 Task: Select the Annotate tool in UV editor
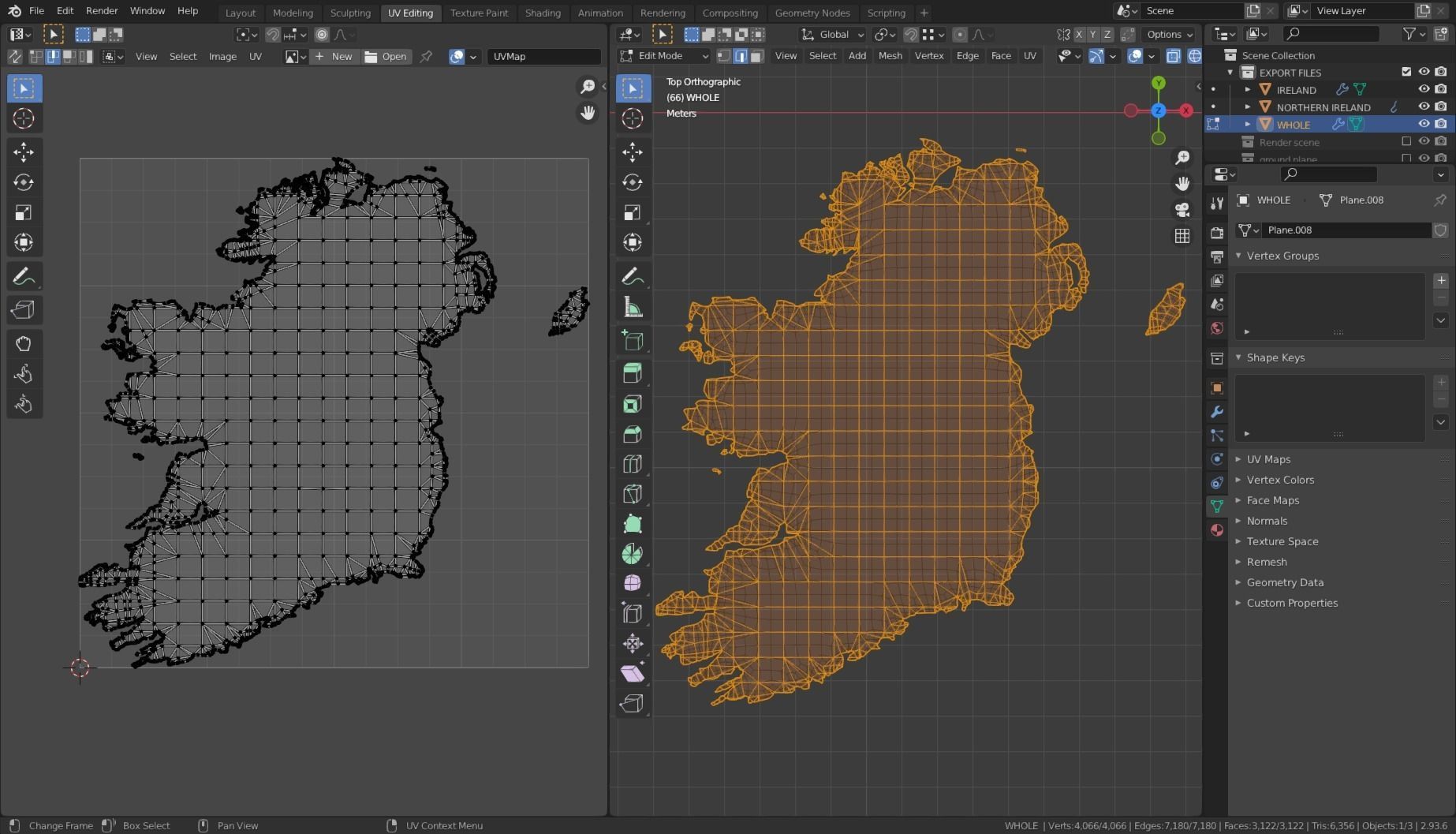24,277
